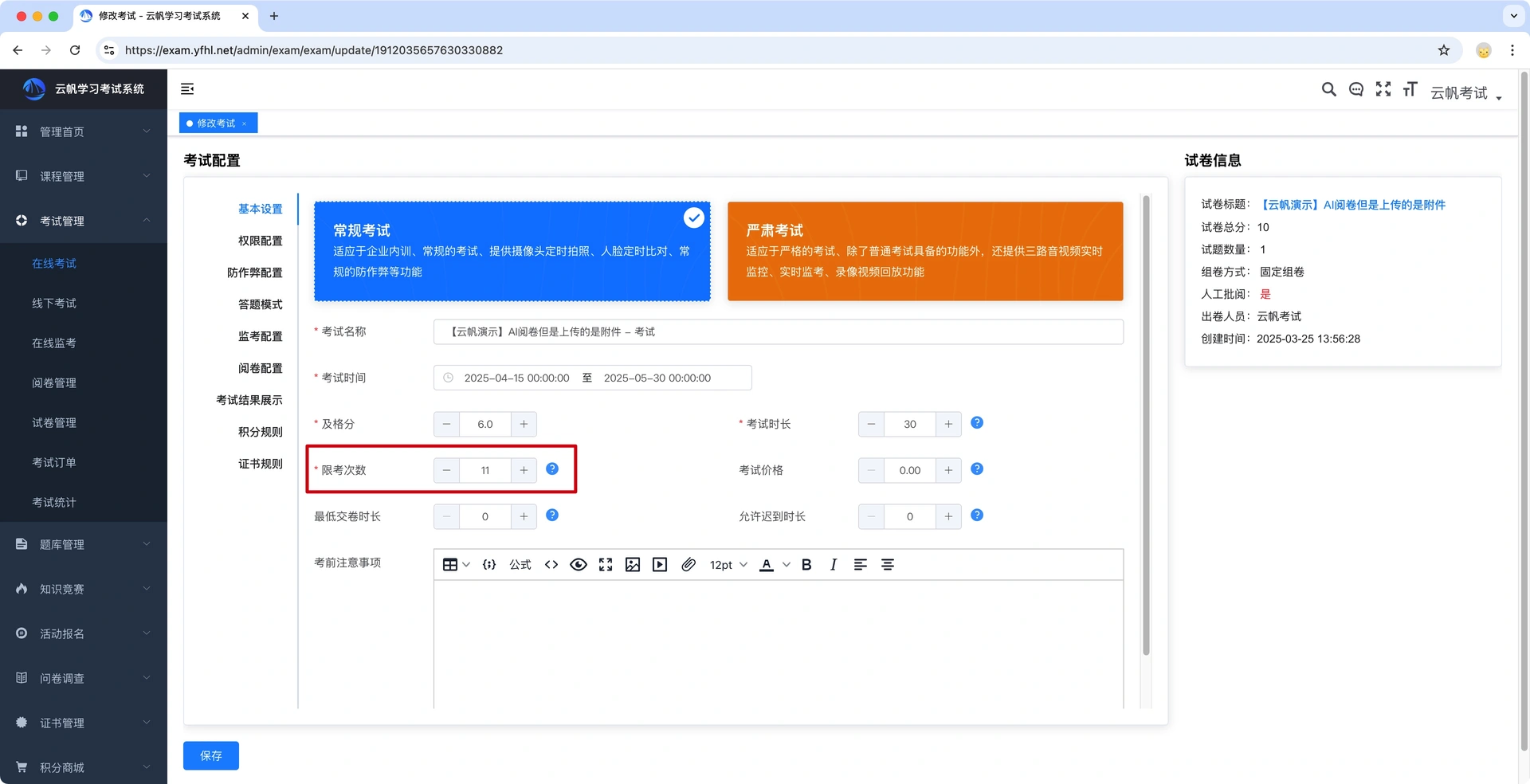Screen dimensions: 1530x784
Task: Click the search magnifier icon in header
Action: (1328, 89)
